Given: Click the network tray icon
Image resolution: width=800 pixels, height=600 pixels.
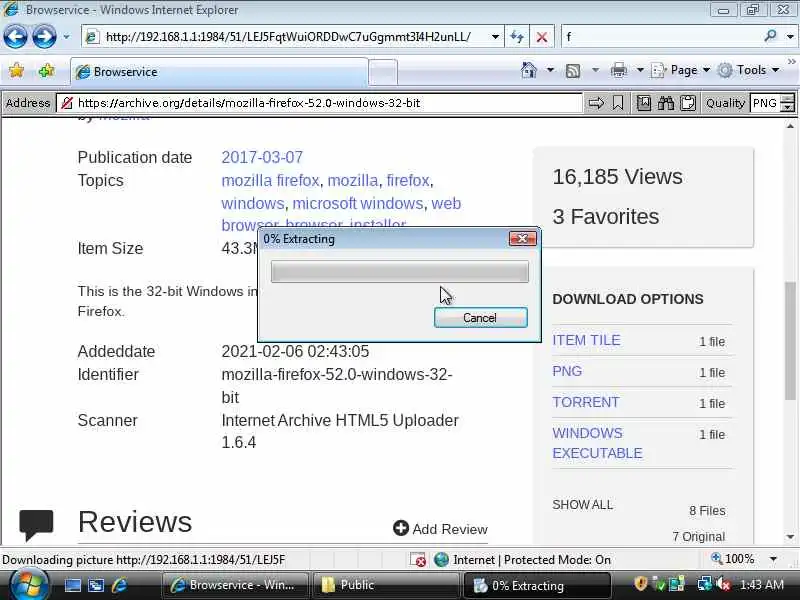Looking at the screenshot, I should point(704,584).
